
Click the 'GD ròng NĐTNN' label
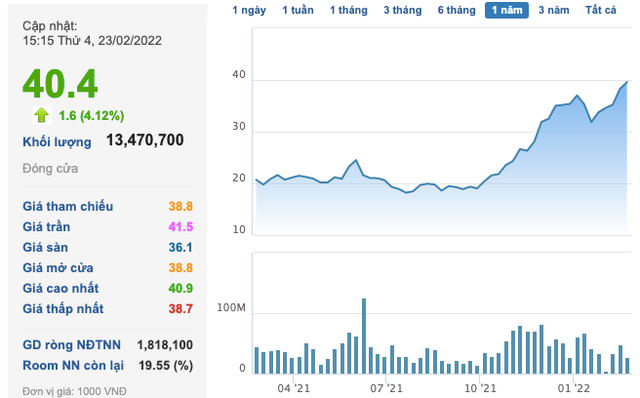point(71,345)
